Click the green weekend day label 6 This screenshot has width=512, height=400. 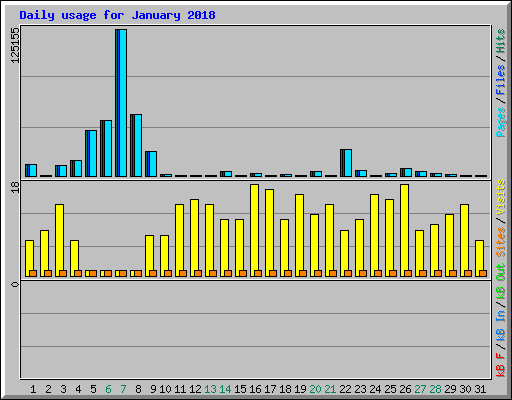108,389
